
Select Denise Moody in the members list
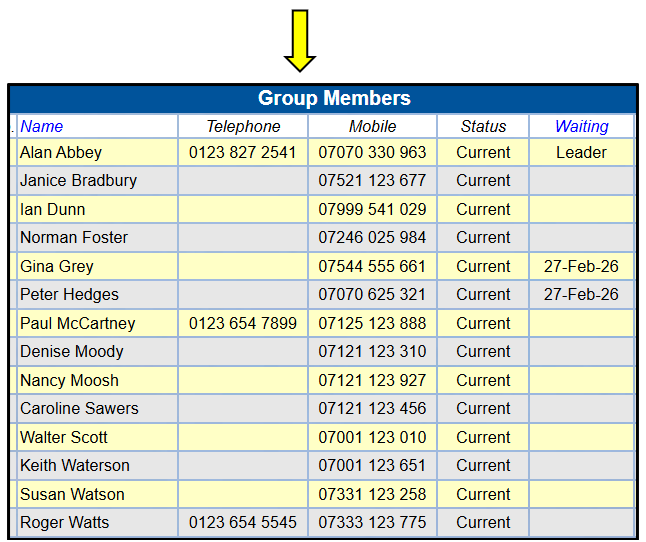click(x=72, y=352)
